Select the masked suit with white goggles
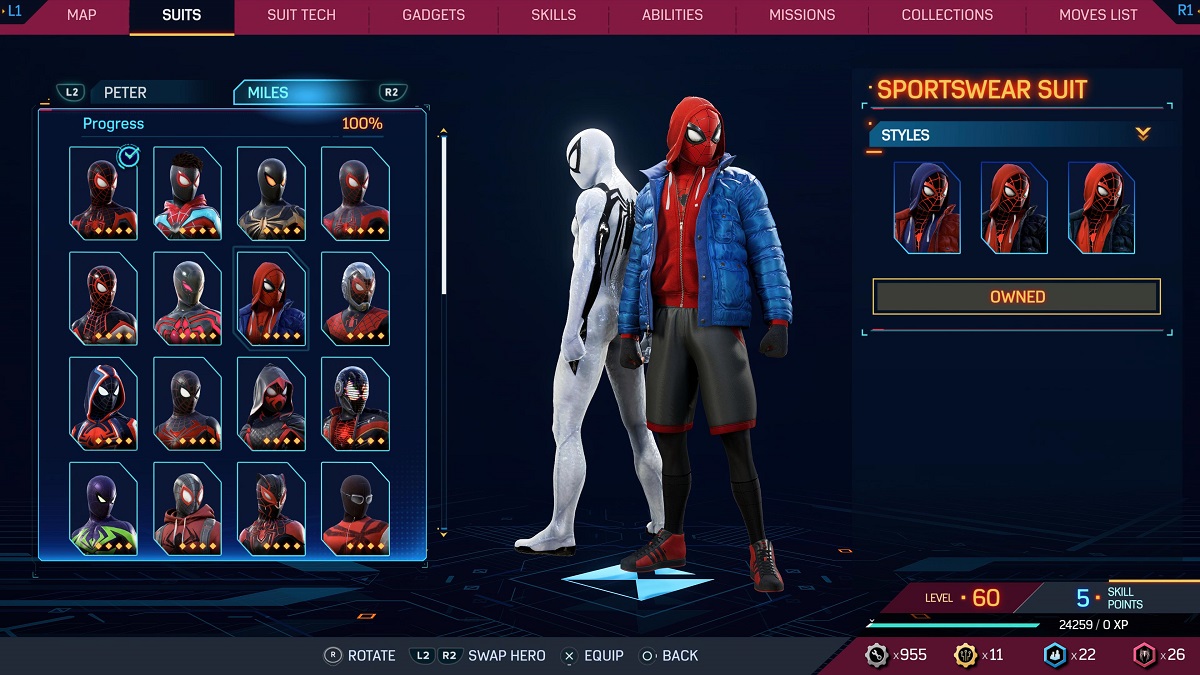The height and width of the screenshot is (675, 1200). 355,509
